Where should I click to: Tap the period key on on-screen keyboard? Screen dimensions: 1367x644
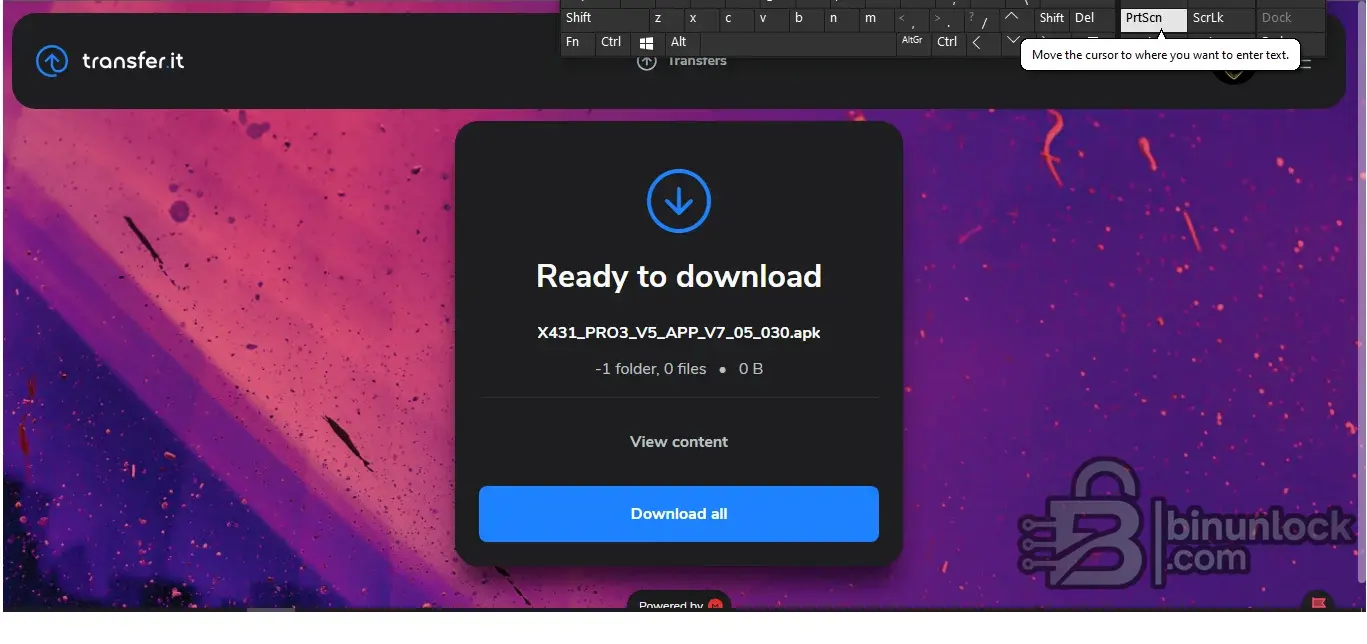pyautogui.click(x=946, y=19)
